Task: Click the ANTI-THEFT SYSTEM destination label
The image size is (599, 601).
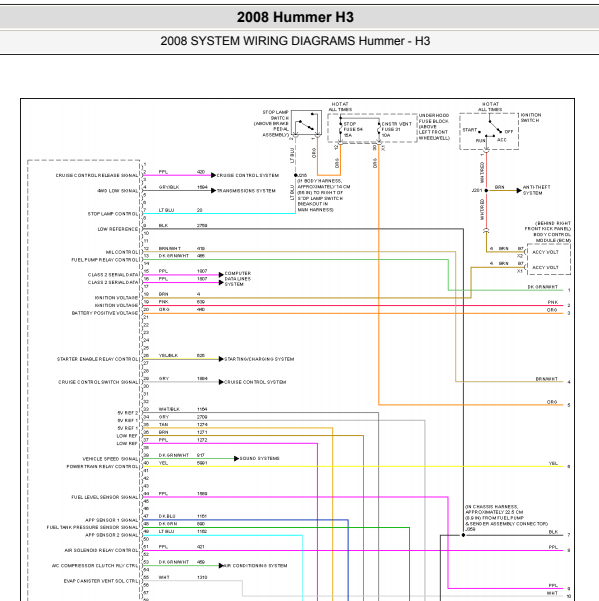Action: pyautogui.click(x=536, y=190)
